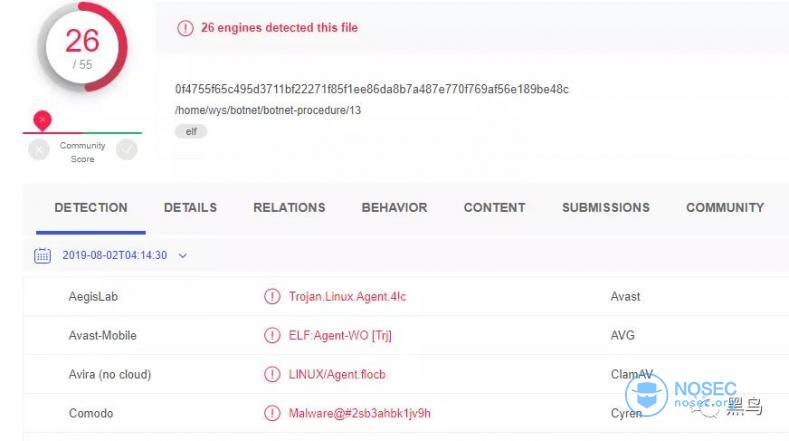This screenshot has width=789, height=441.
Task: Select the elf file tag
Action: pos(191,131)
